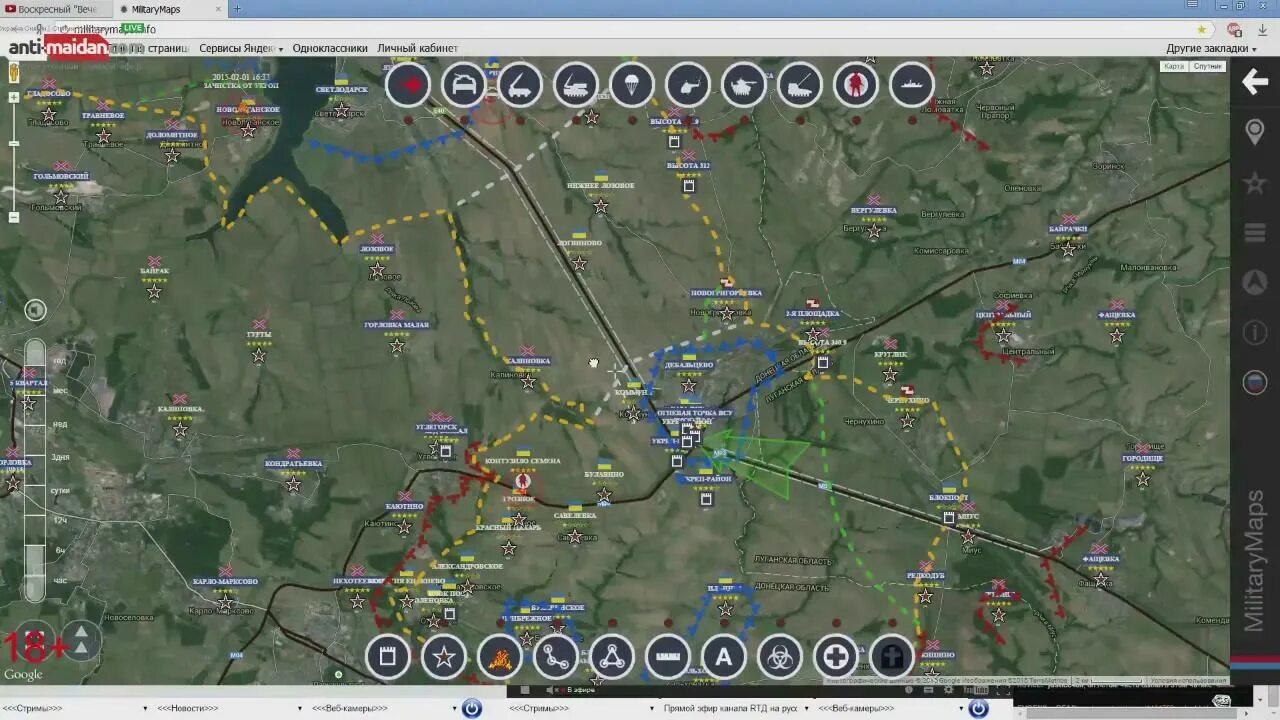Image resolution: width=1280 pixels, height=720 pixels.
Task: Click the back arrow in sidebar
Action: [x=1255, y=82]
